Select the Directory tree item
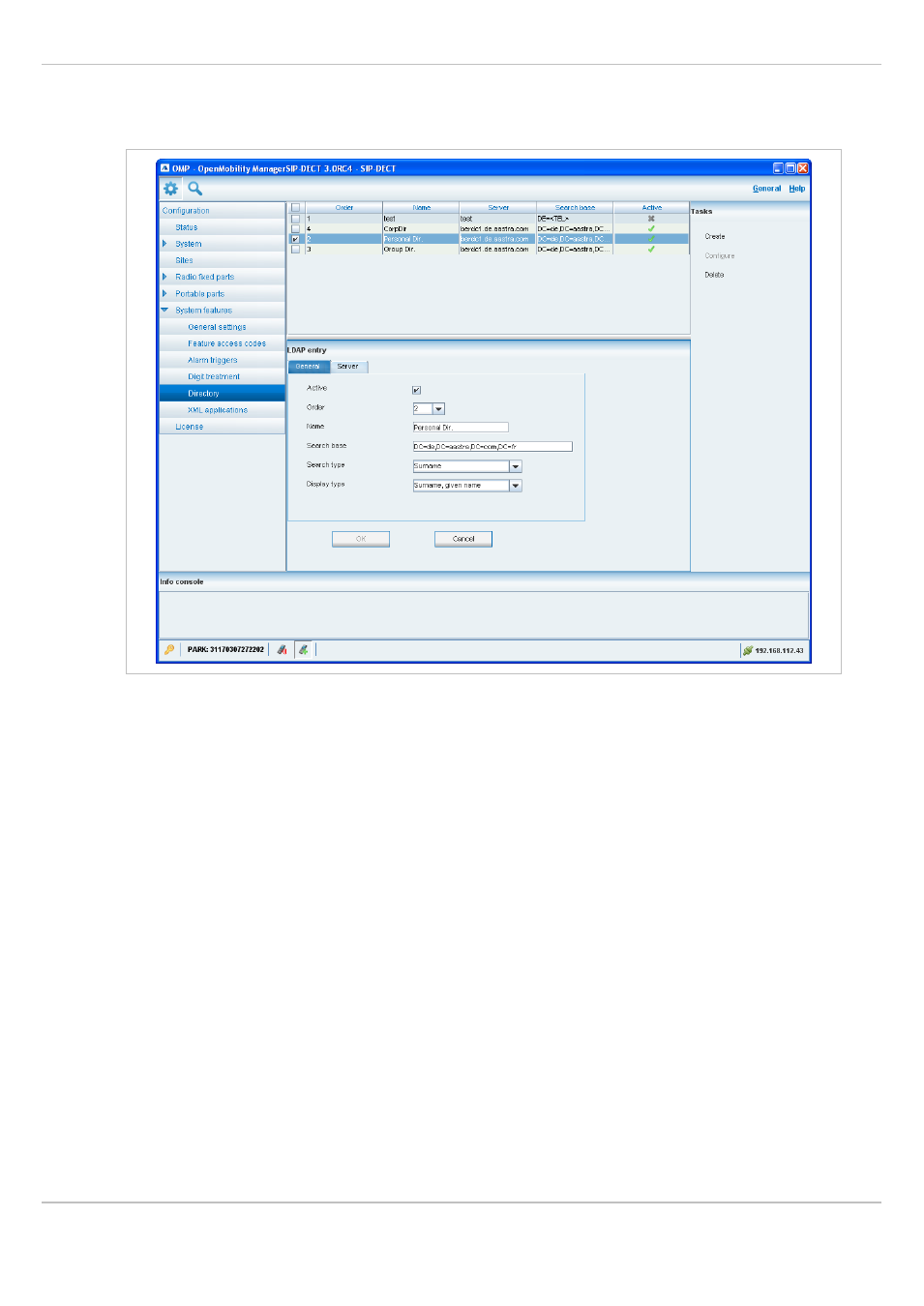Screen dimensions: 924x1306 pos(223,393)
